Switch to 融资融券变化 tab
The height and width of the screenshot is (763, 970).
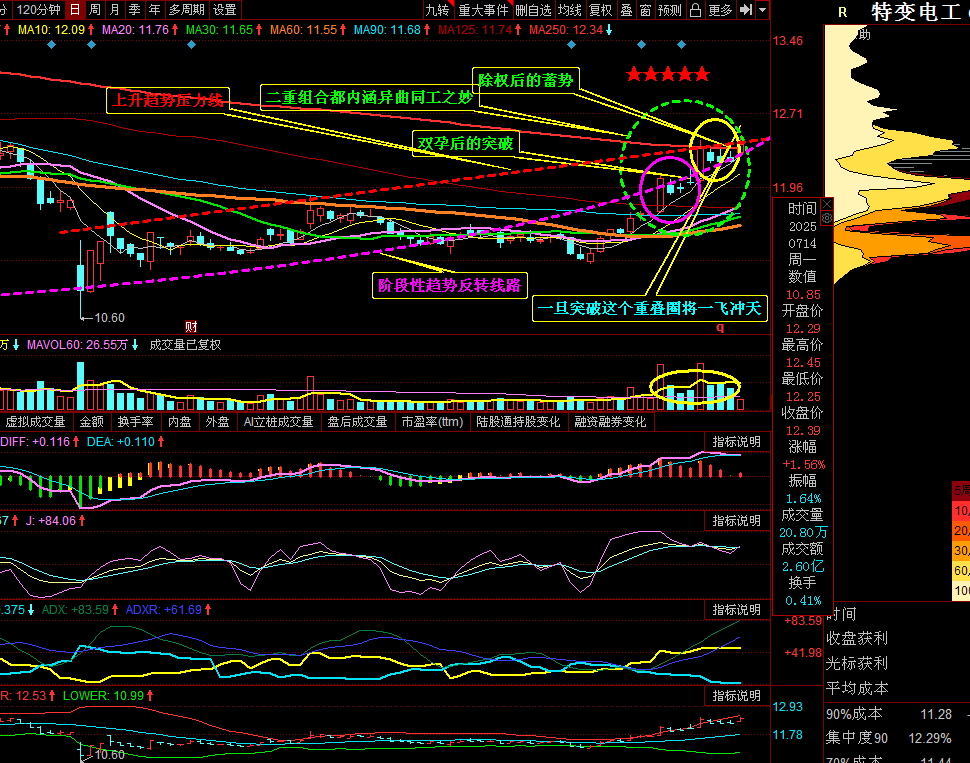[x=611, y=421]
